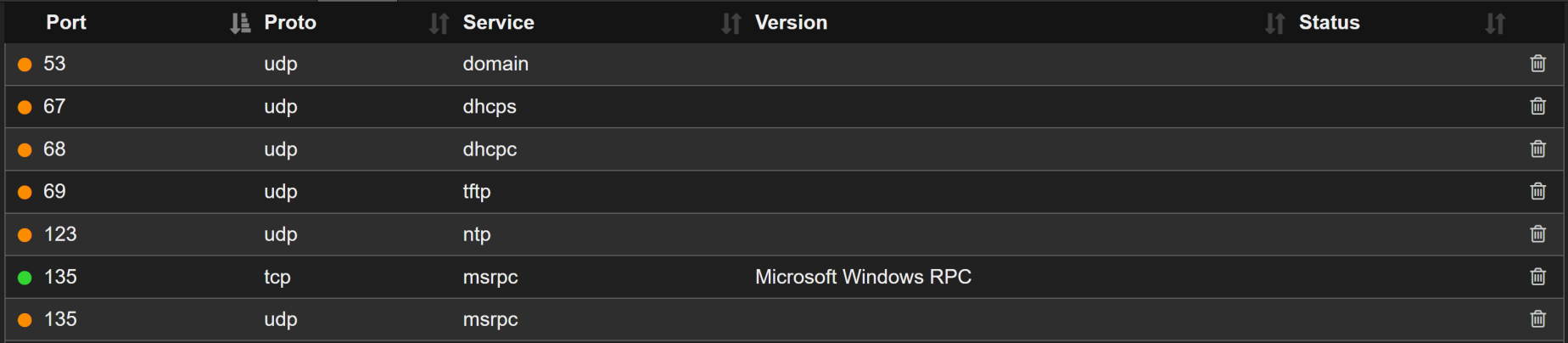This screenshot has height=343, width=1568.
Task: Click the Status column header label
Action: tap(1329, 23)
